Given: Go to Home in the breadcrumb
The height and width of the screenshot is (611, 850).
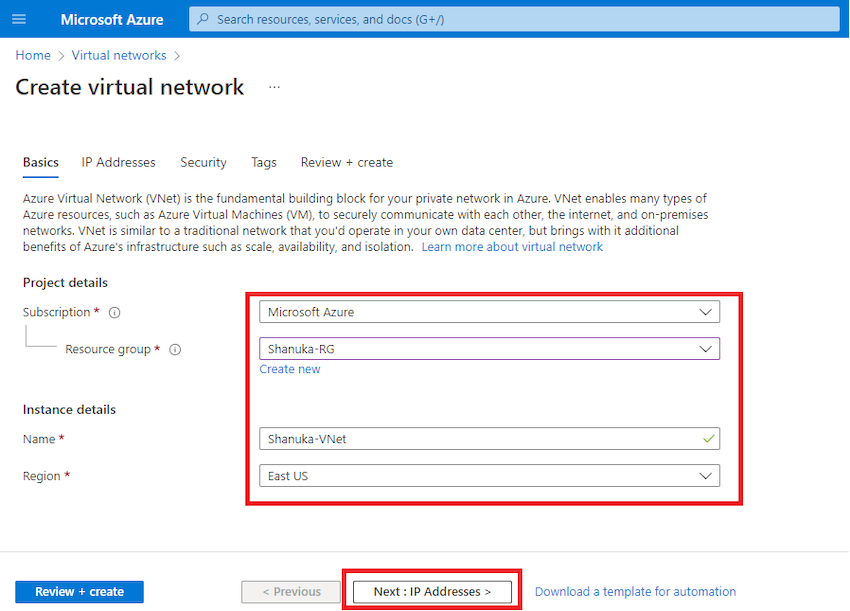Looking at the screenshot, I should [x=33, y=56].
